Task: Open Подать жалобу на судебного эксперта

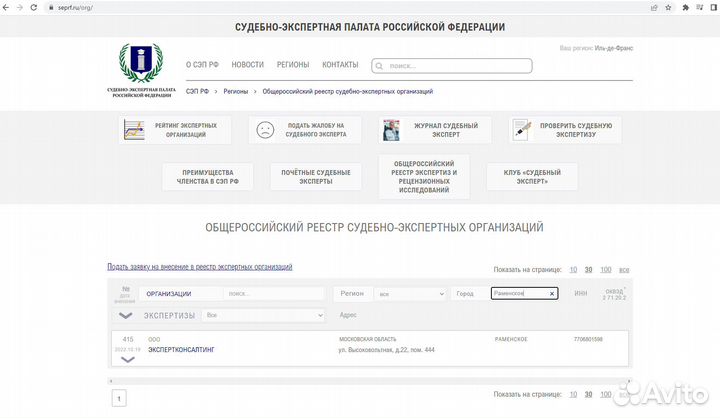Action: (305, 130)
